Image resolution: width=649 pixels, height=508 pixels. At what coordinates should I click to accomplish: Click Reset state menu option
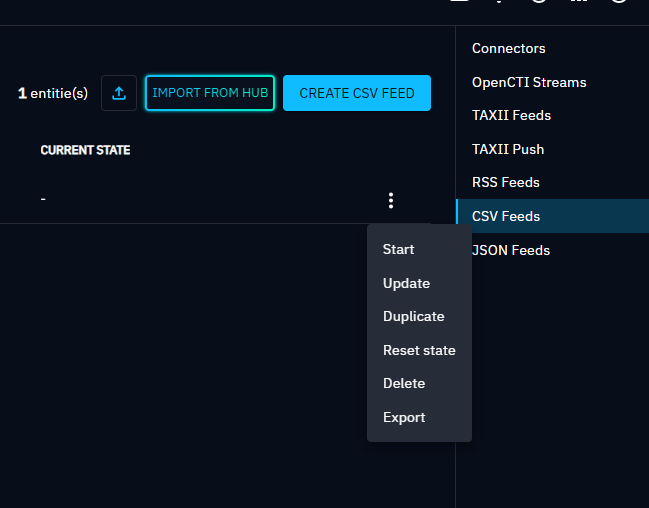tap(419, 350)
